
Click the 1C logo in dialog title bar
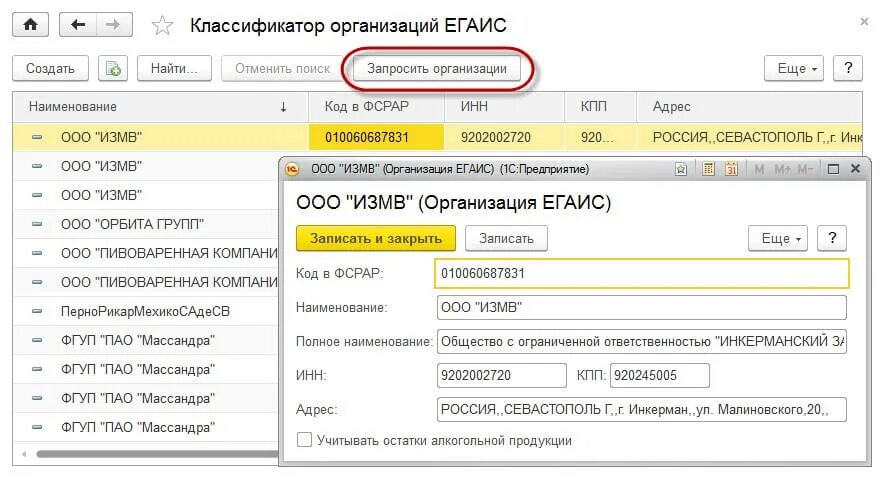coord(292,169)
